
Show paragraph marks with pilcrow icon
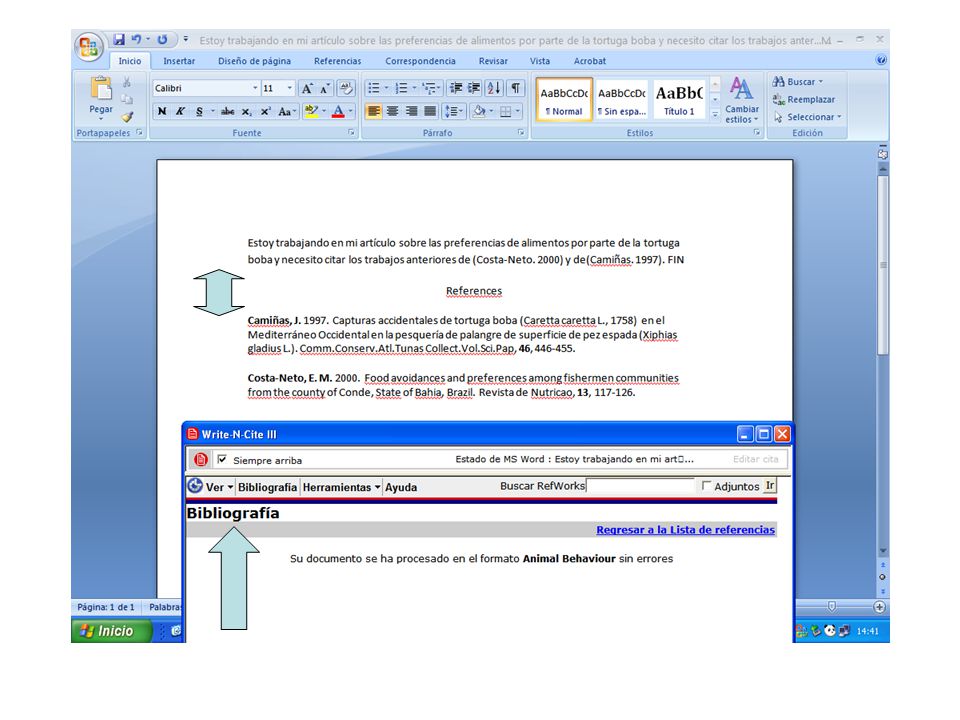tap(516, 88)
